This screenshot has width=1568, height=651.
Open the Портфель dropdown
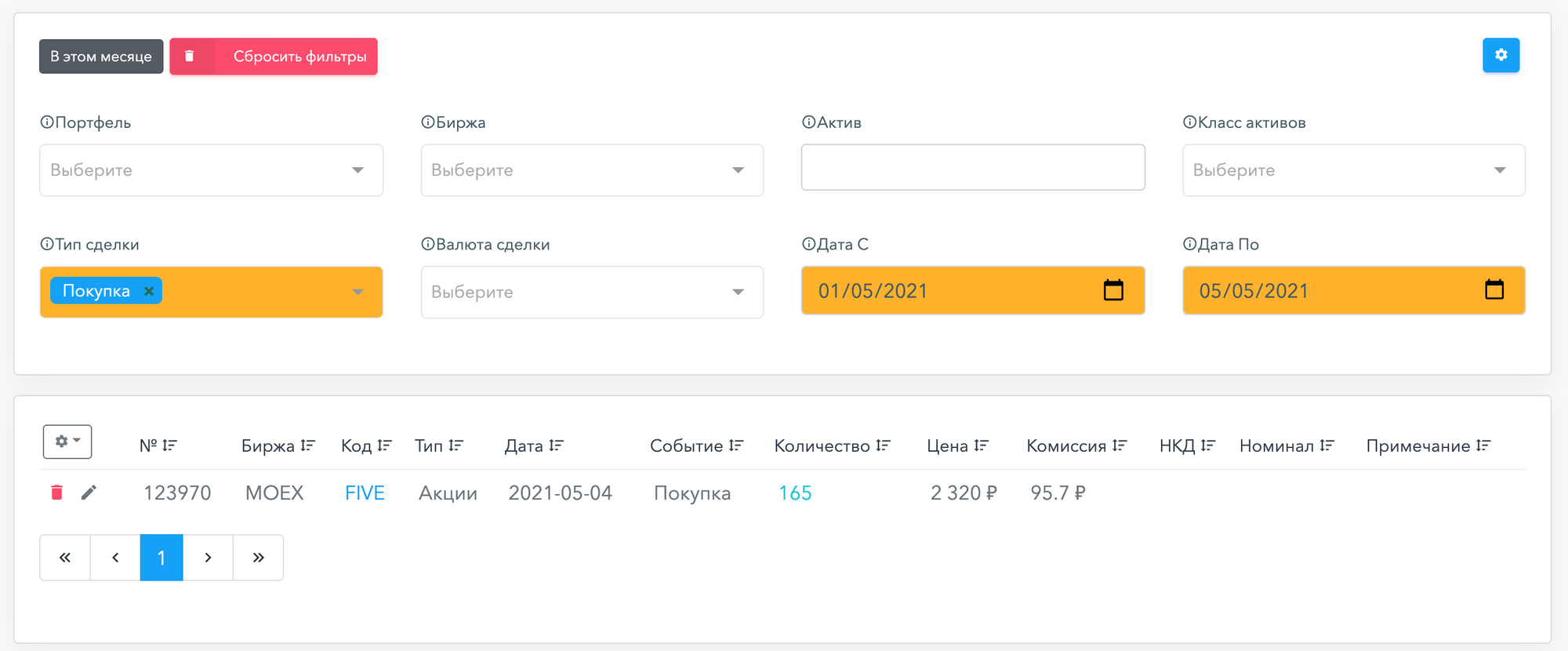(x=211, y=170)
